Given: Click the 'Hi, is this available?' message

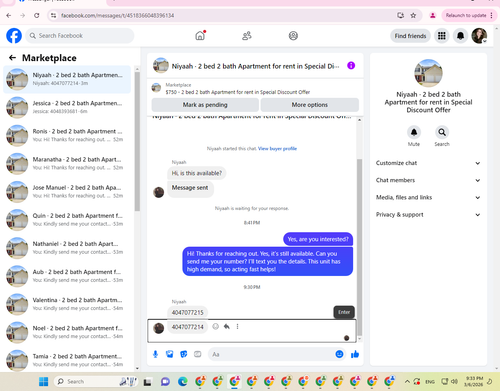Looking at the screenshot, I should click(197, 173).
